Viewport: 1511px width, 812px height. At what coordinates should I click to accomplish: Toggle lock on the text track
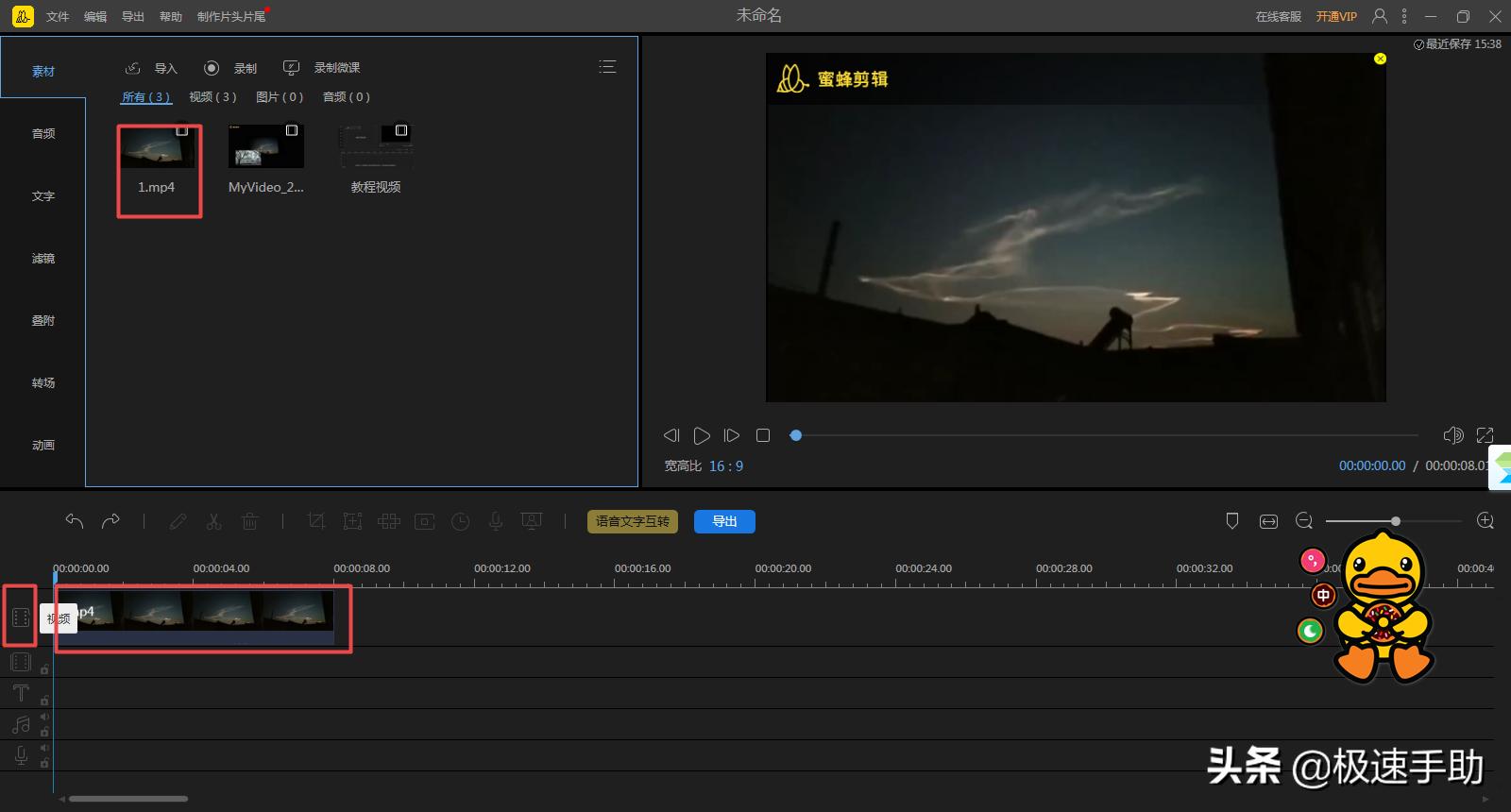coord(44,700)
